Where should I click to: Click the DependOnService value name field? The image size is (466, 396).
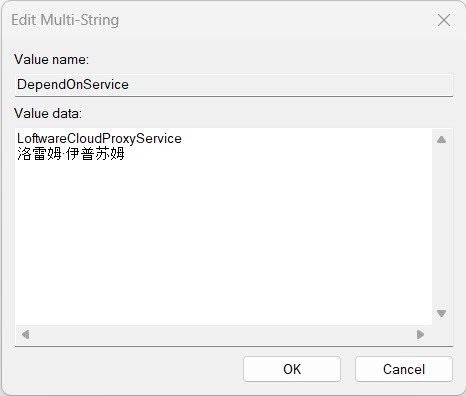(x=234, y=85)
